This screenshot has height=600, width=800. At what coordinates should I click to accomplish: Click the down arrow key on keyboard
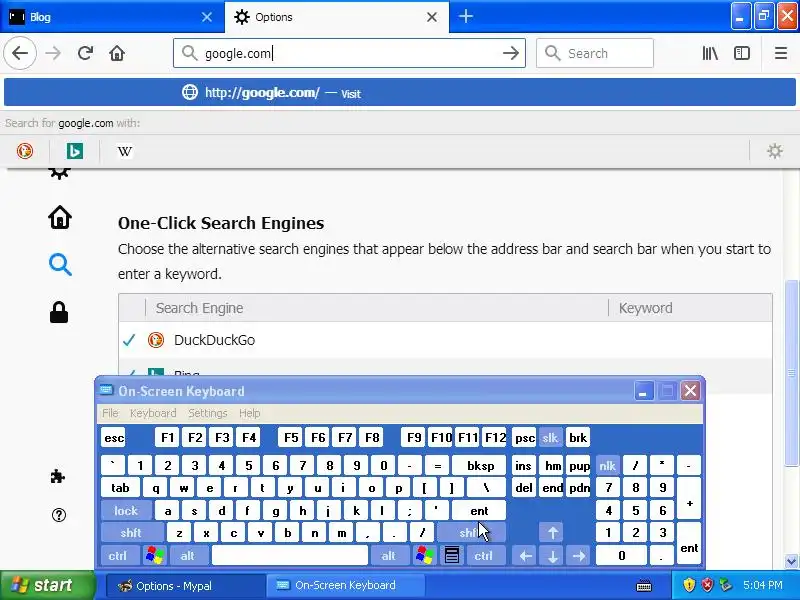[x=553, y=555]
